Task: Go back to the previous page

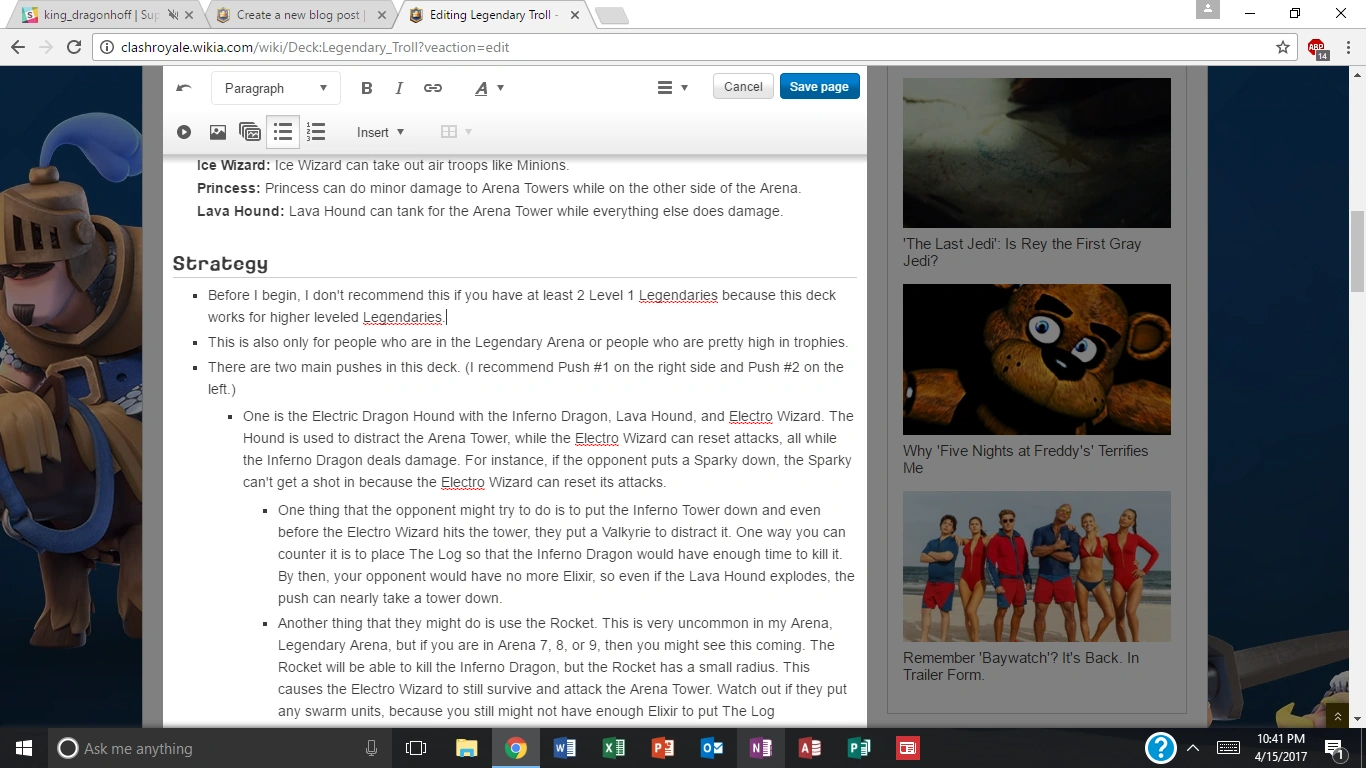Action: 18,47
